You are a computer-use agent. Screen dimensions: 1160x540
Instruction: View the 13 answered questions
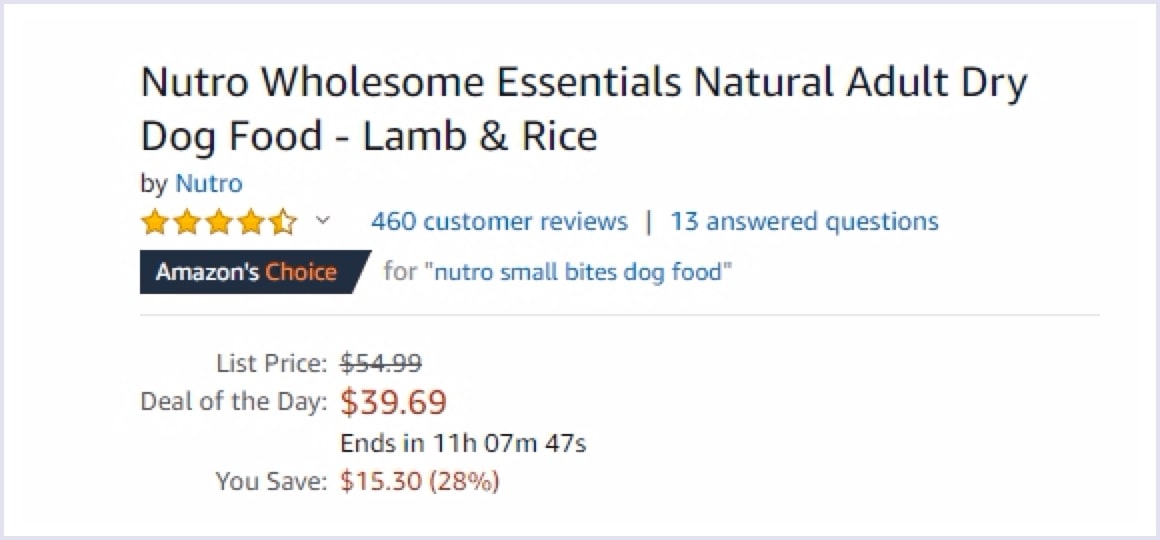click(804, 221)
